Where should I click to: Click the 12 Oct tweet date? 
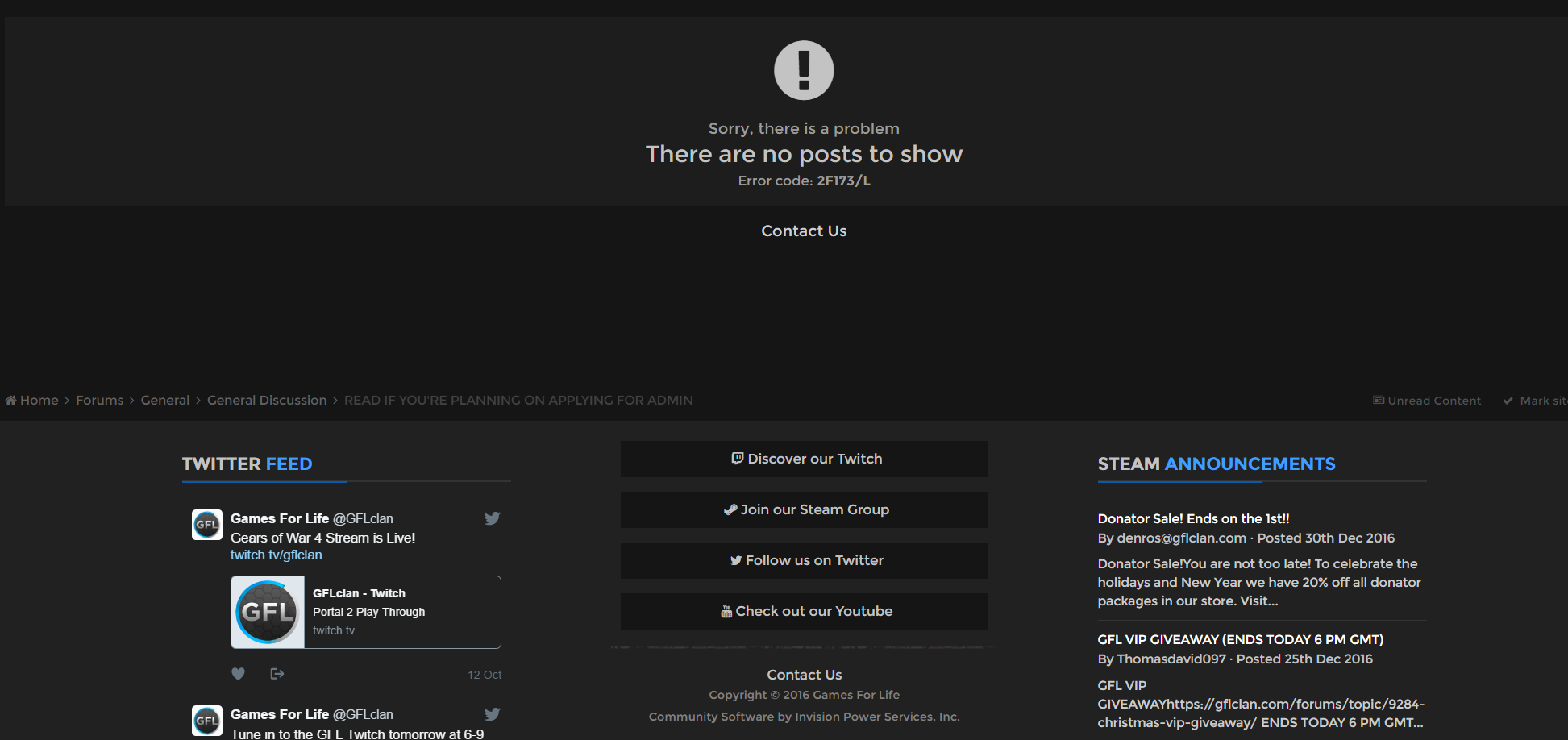pyautogui.click(x=485, y=675)
